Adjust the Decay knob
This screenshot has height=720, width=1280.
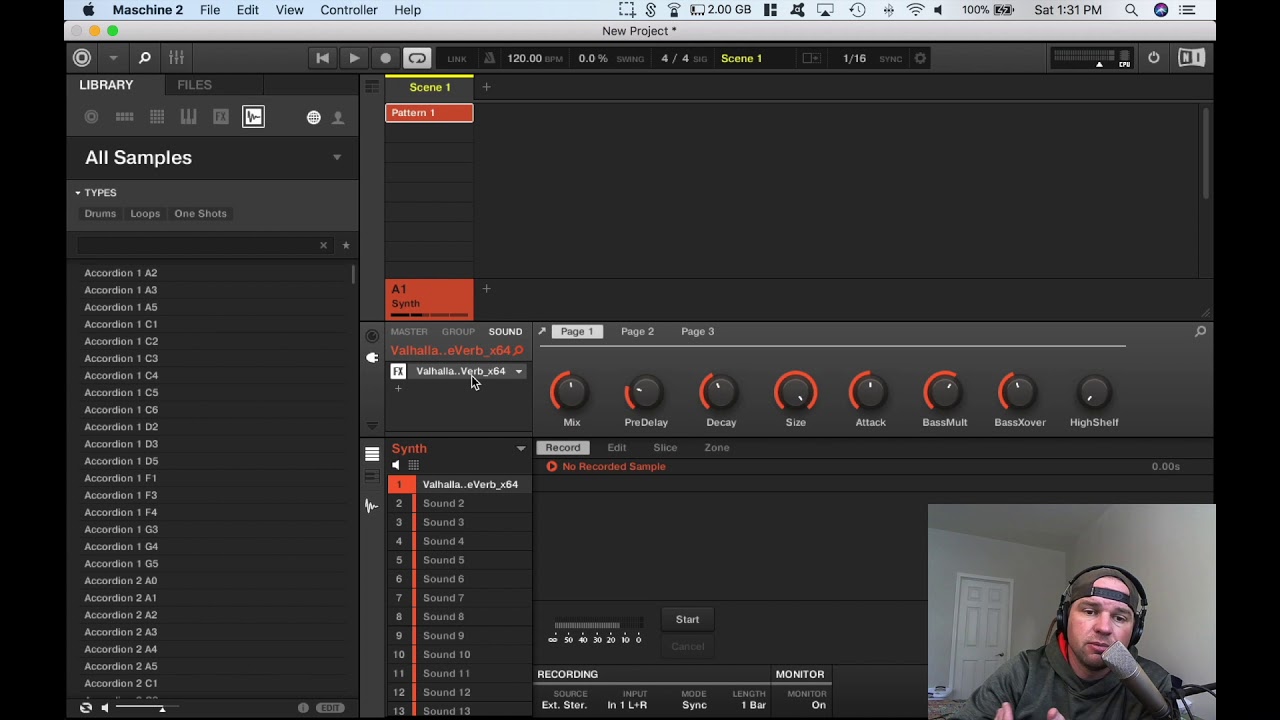(720, 393)
